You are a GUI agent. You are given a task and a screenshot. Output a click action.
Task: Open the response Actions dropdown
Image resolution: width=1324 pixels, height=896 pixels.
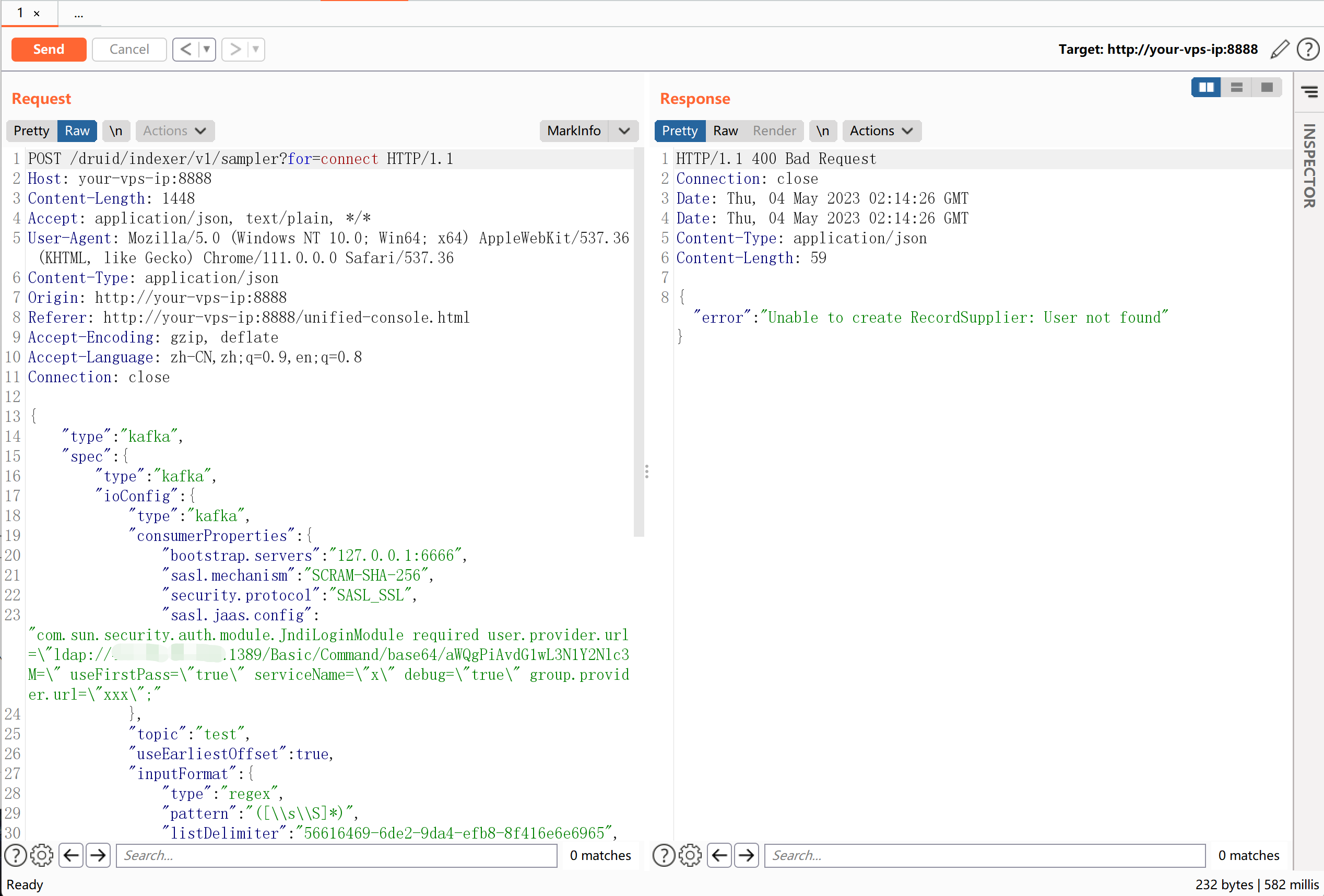(881, 131)
